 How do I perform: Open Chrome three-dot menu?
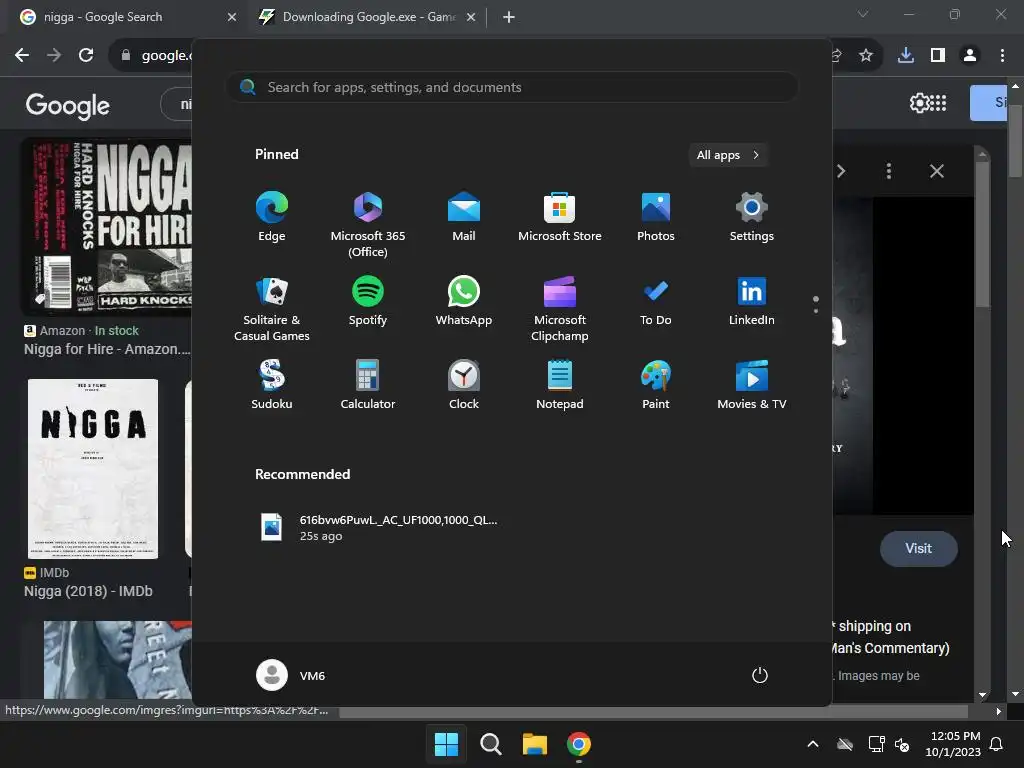tap(1002, 56)
